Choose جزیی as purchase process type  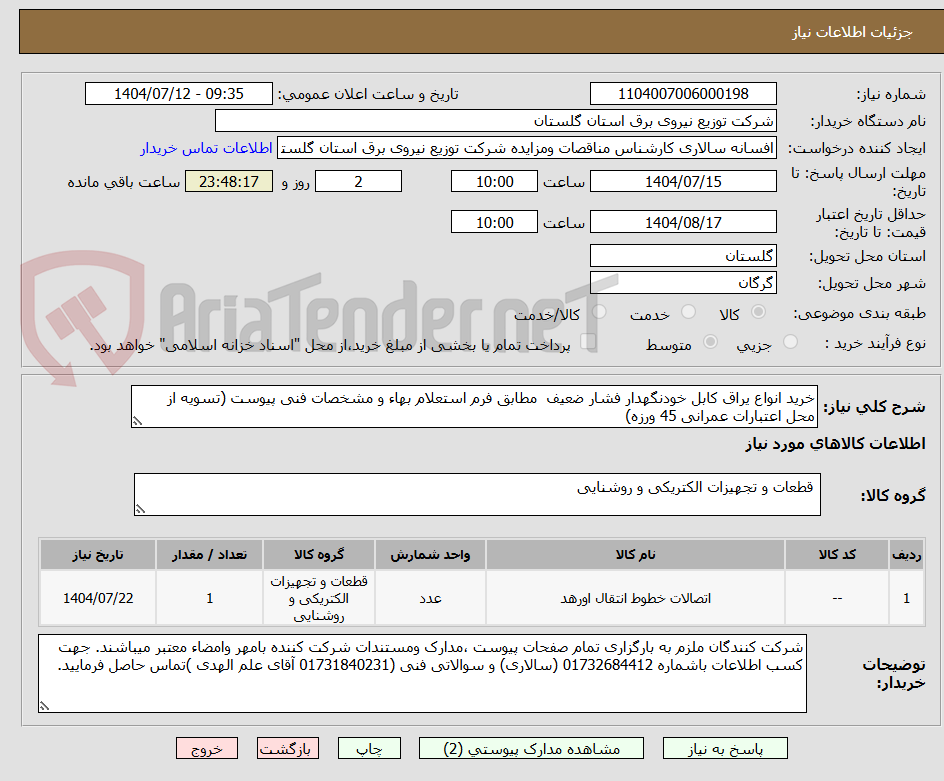(x=789, y=342)
